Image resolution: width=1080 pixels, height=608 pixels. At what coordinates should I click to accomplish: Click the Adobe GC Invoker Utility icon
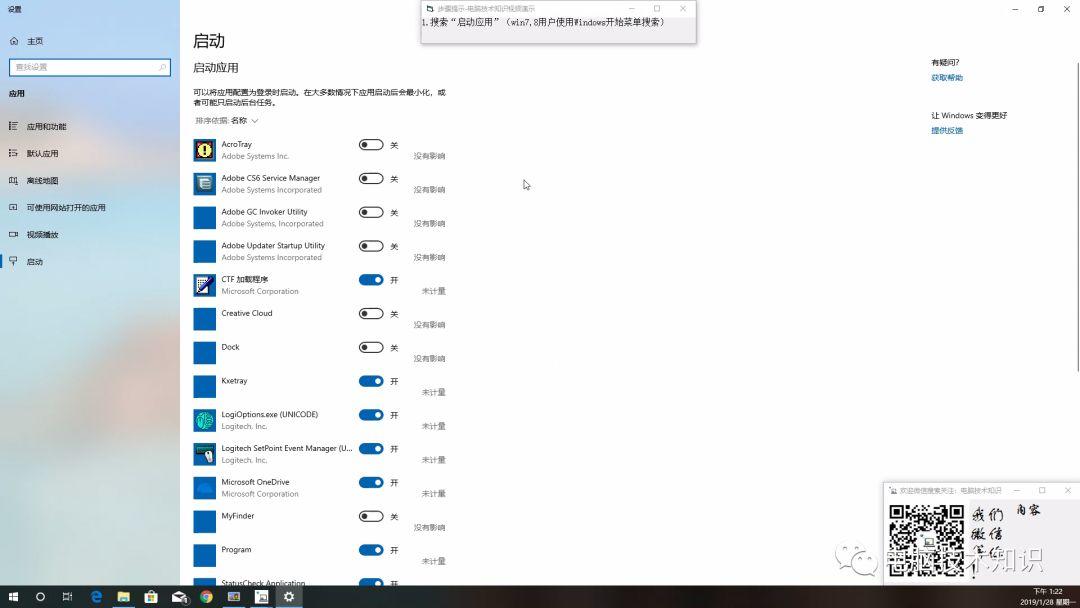coord(205,217)
